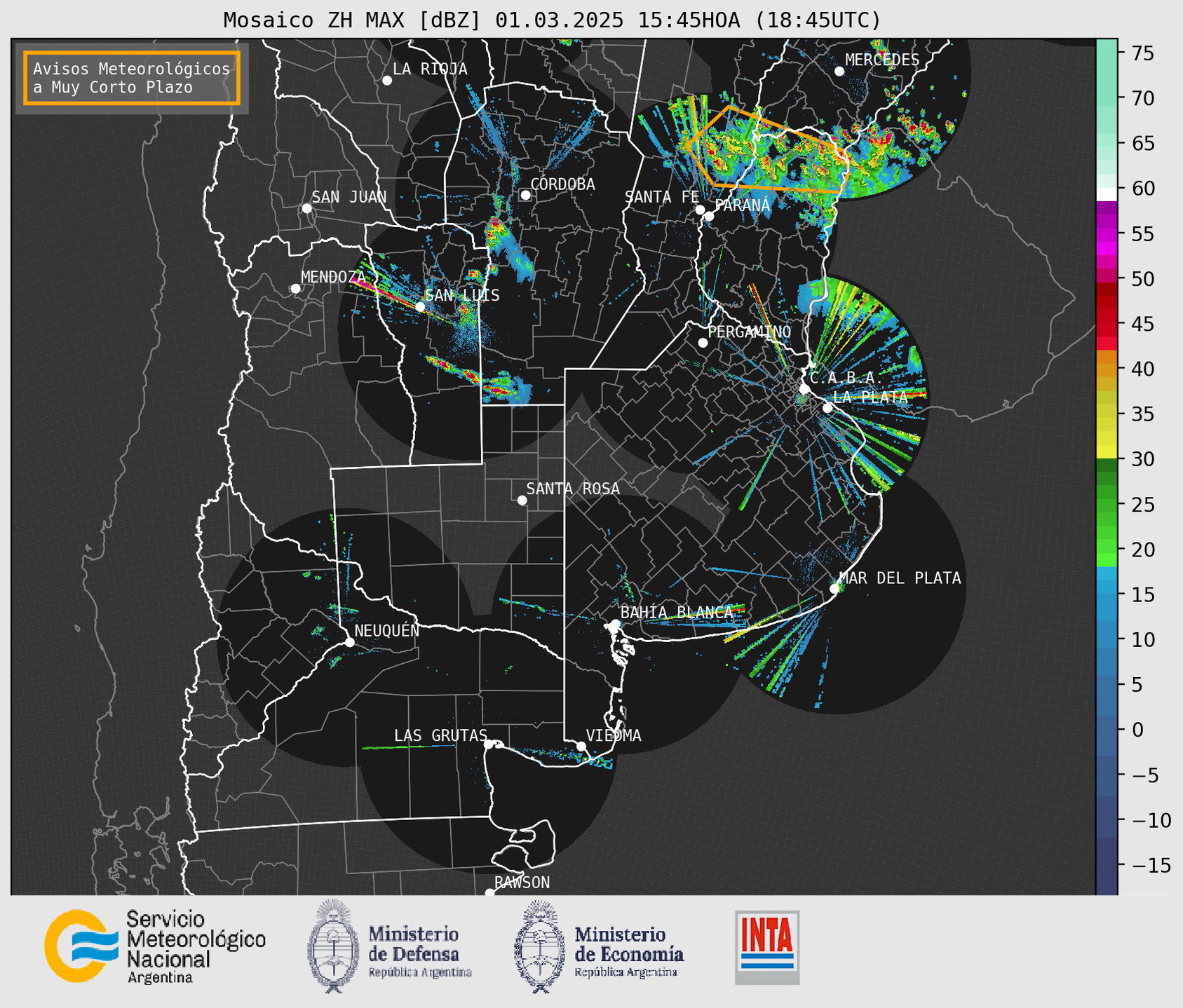
Task: Click the PARANÁ city marker dot
Action: pyautogui.click(x=709, y=216)
